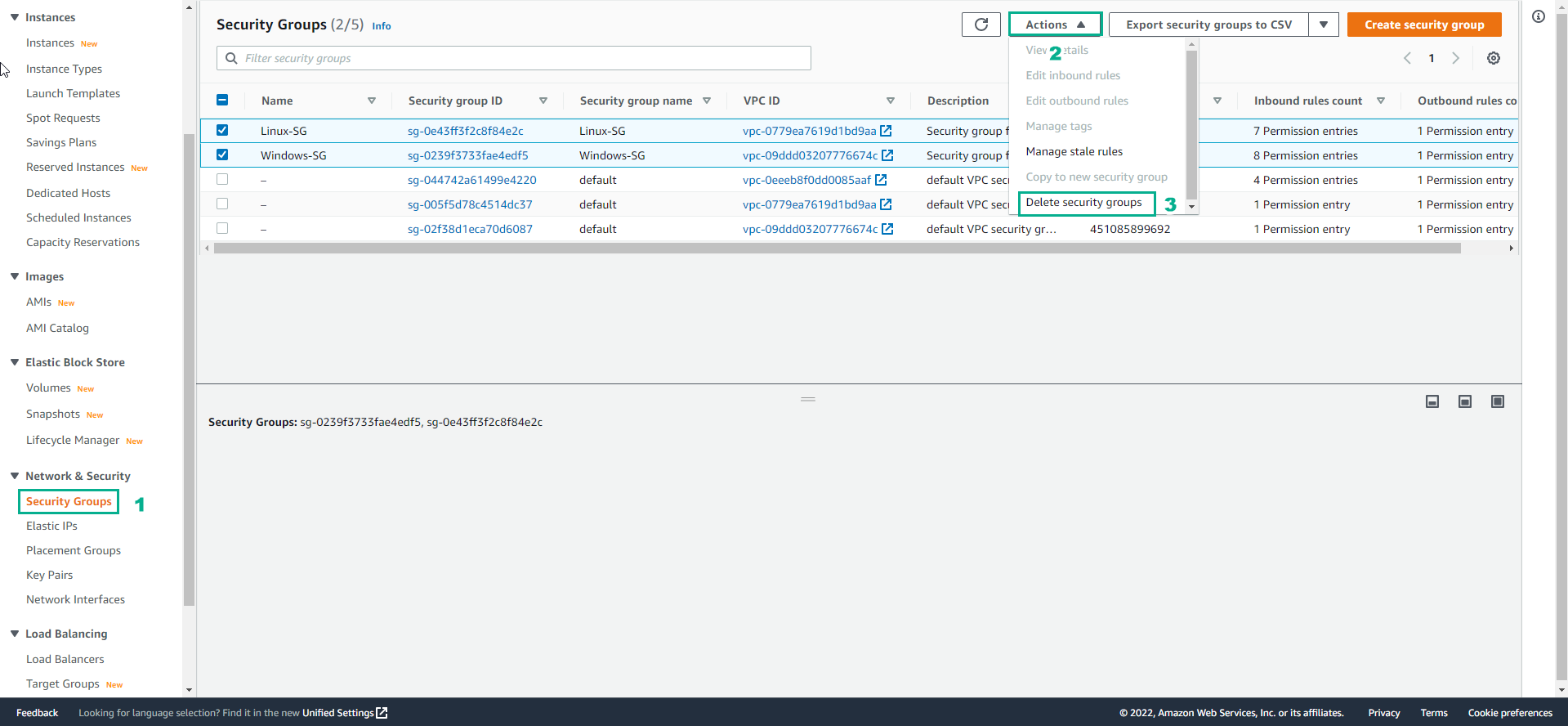
Task: Open external link icon for Windows-SG VPC
Action: 887,155
